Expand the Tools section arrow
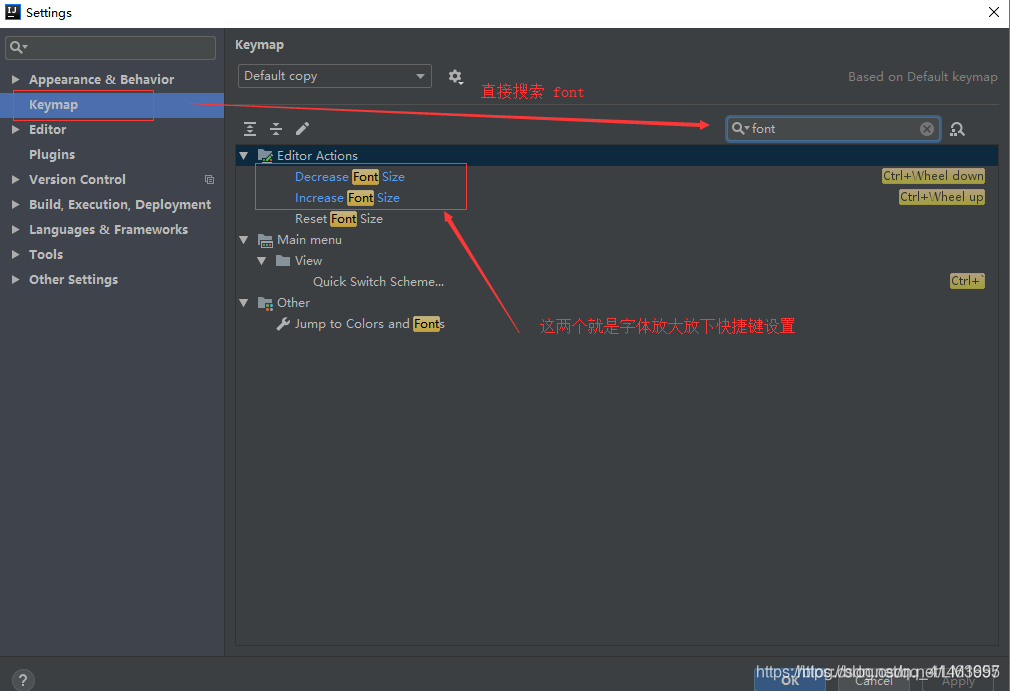Image resolution: width=1010 pixels, height=691 pixels. pyautogui.click(x=15, y=254)
